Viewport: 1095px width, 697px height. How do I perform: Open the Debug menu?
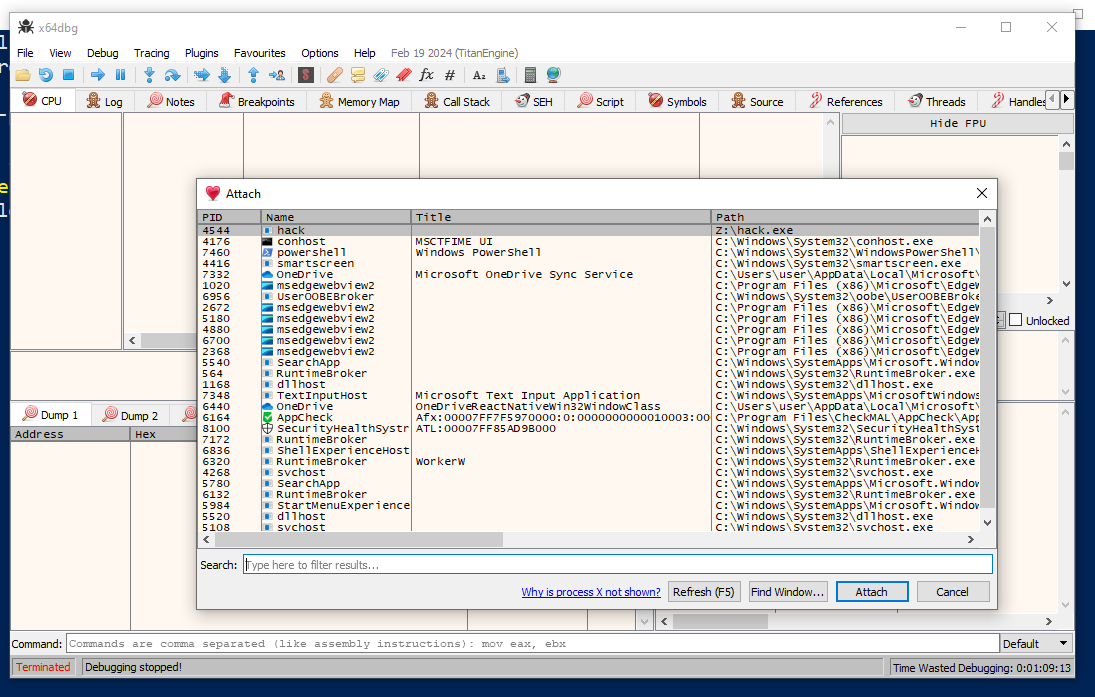tap(103, 53)
